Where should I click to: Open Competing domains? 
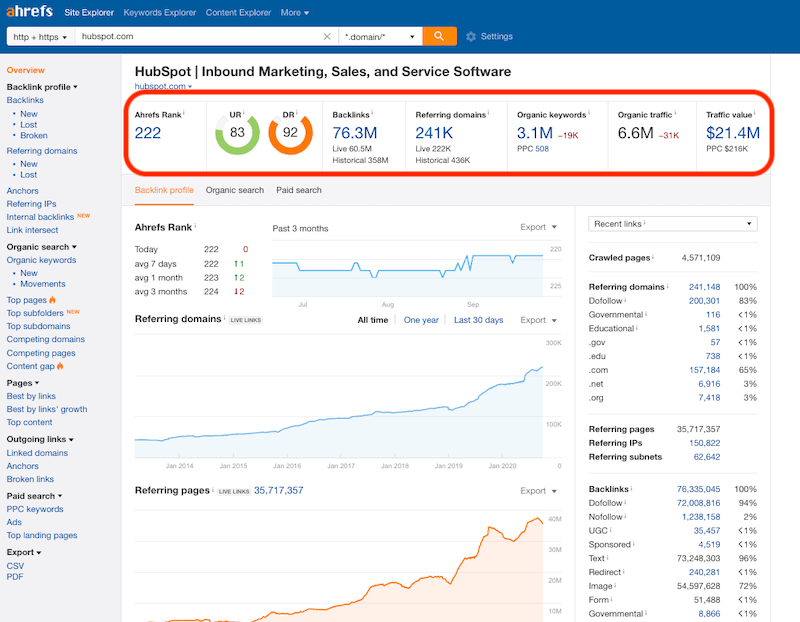(45, 339)
